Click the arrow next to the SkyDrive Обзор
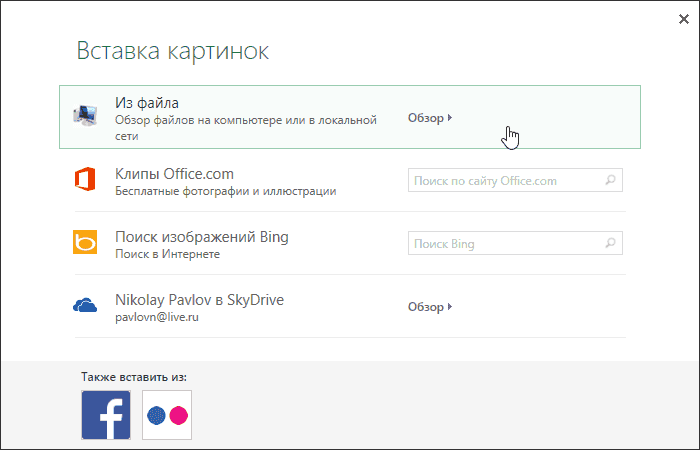 (451, 307)
